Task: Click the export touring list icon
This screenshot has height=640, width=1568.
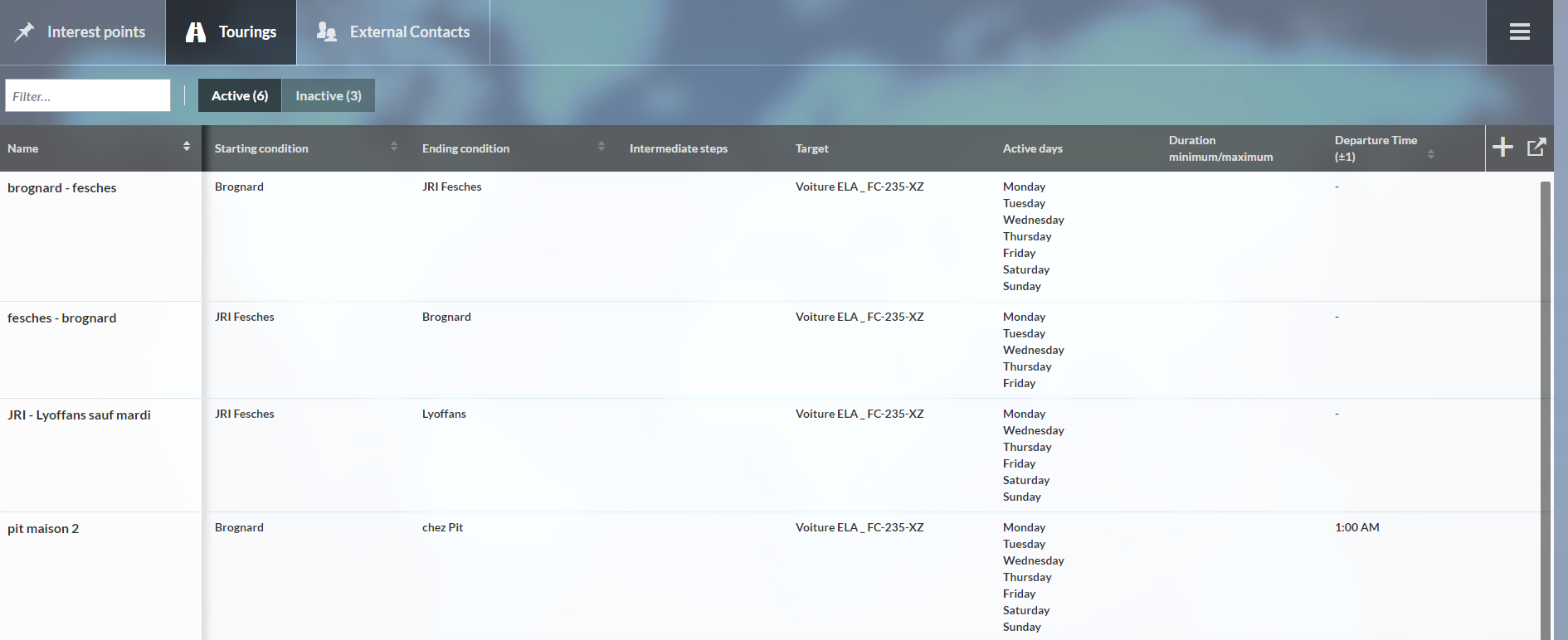Action: tap(1536, 148)
